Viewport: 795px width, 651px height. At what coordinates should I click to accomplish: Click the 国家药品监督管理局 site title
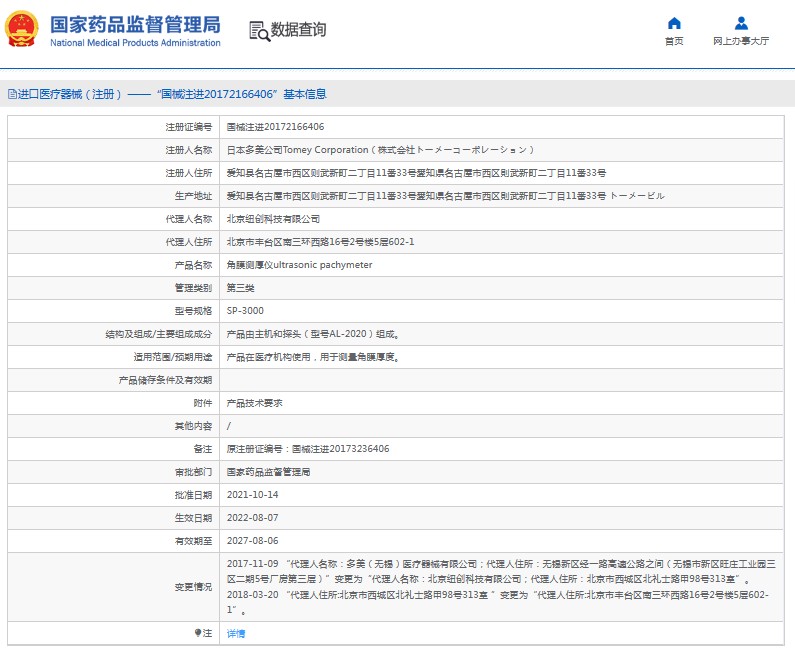[135, 24]
